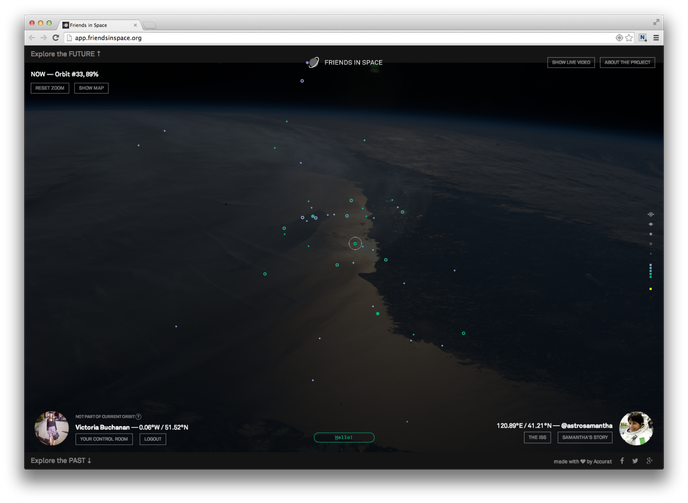688x503 pixels.
Task: Reload the page in browser
Action: pos(56,38)
